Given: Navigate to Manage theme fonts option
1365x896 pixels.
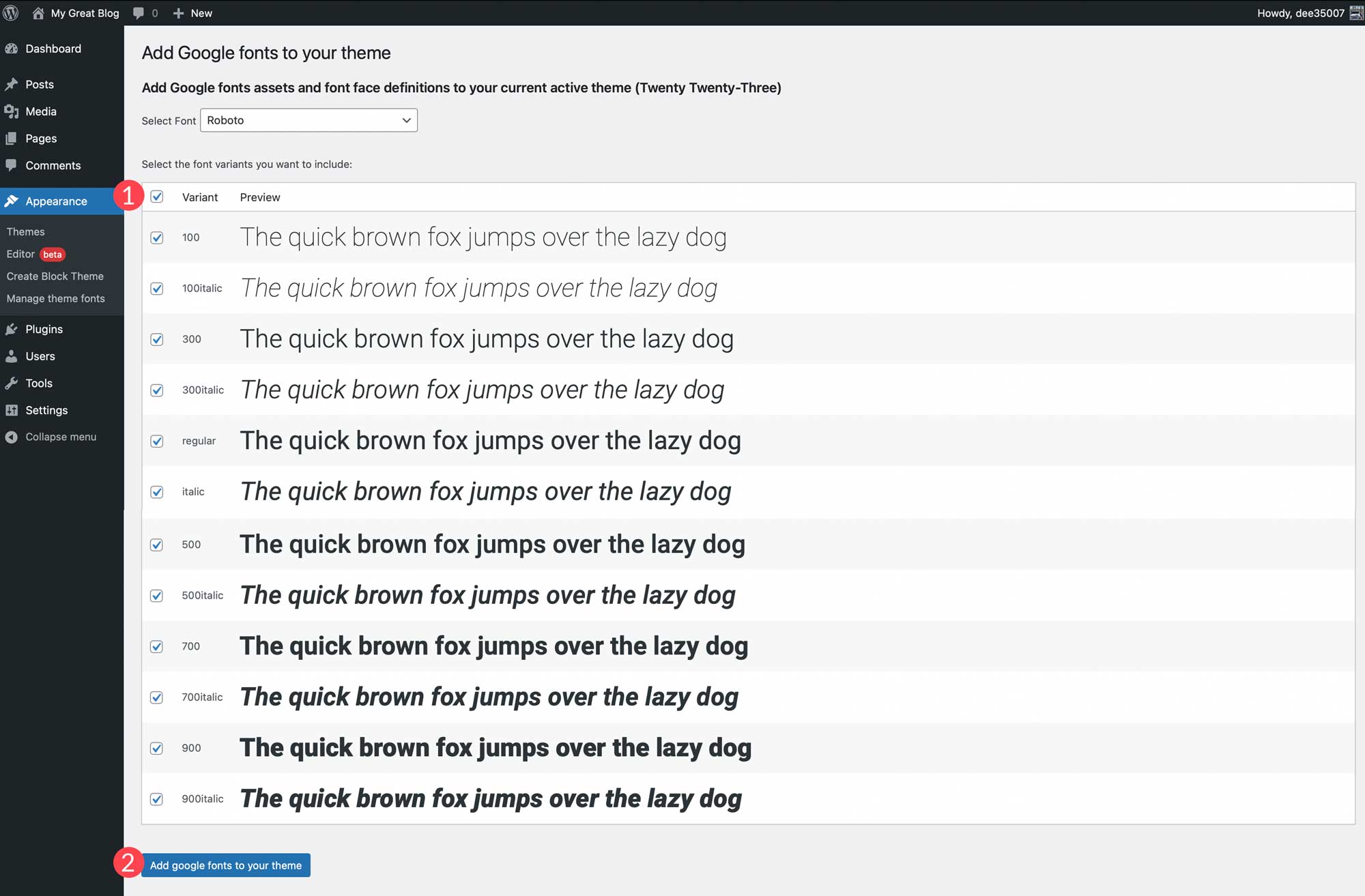Looking at the screenshot, I should tap(55, 297).
